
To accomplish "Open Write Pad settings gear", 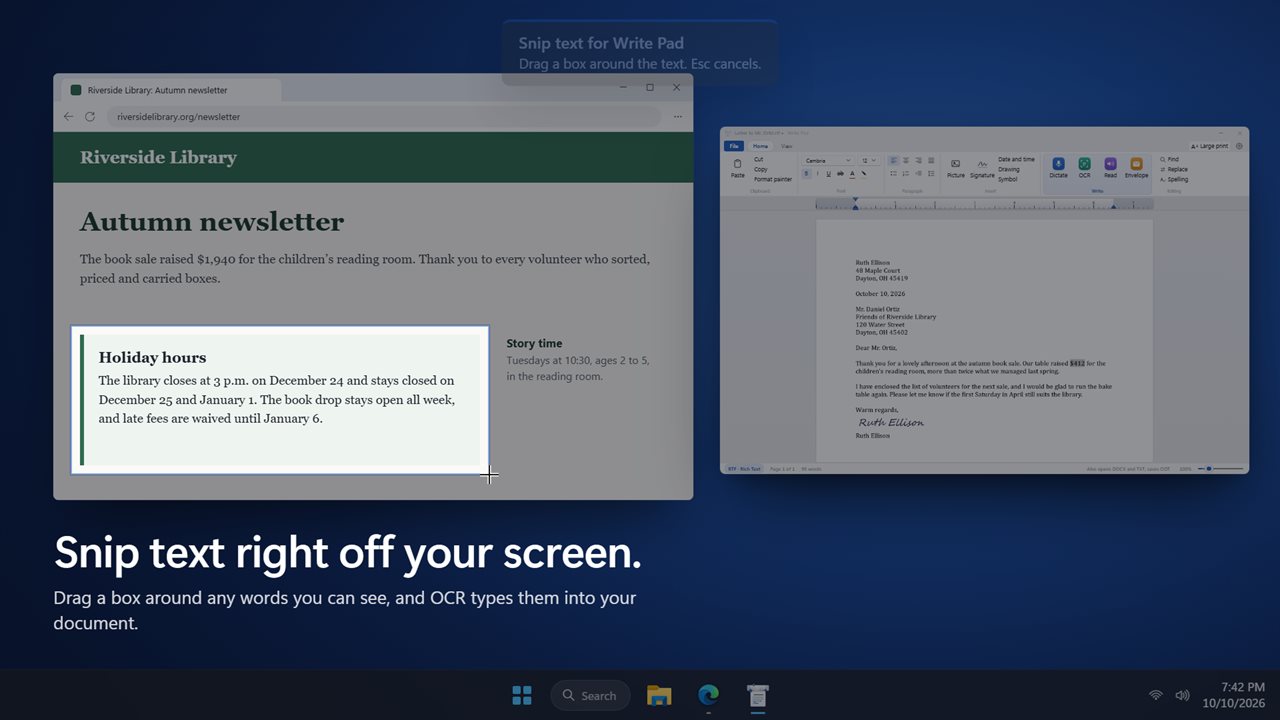I will [x=1239, y=146].
